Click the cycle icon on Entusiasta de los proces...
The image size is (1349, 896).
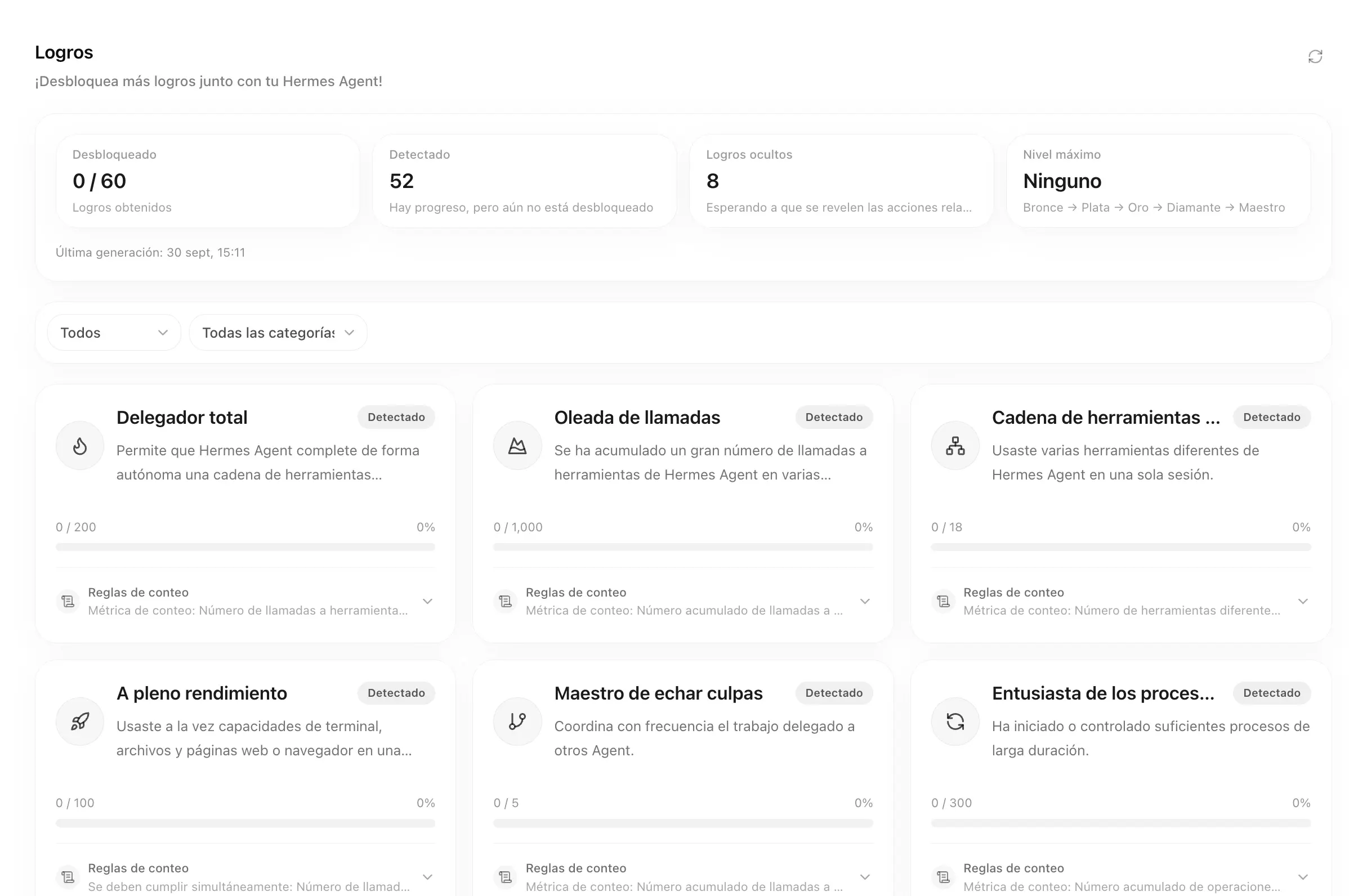955,721
